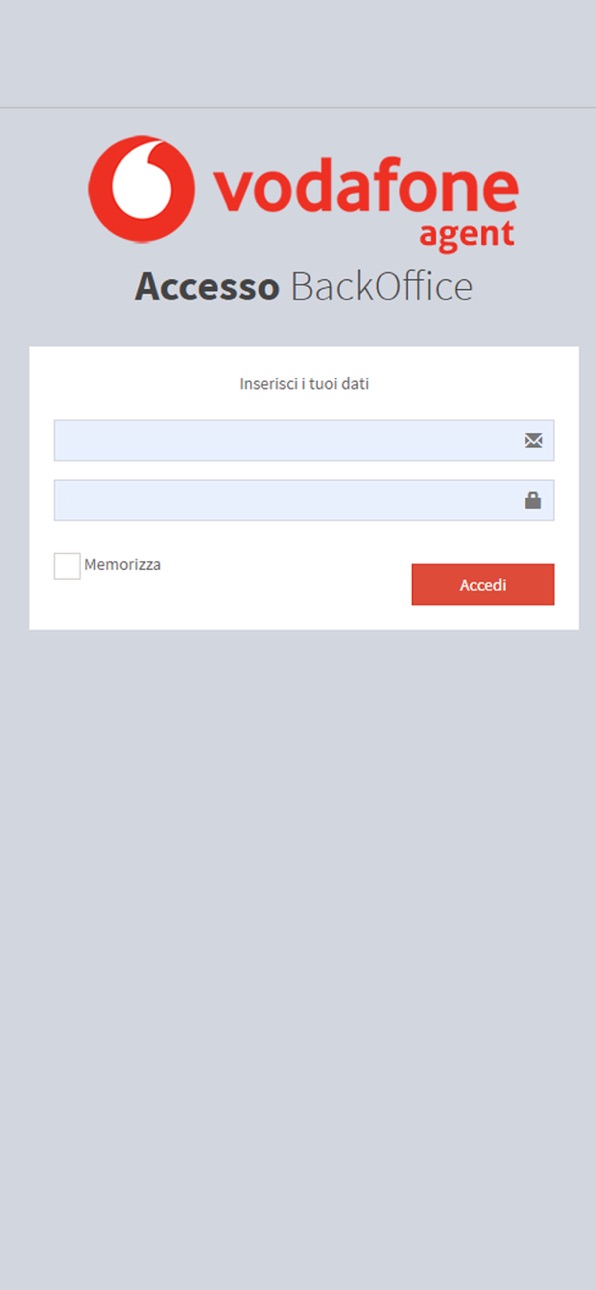The height and width of the screenshot is (1290, 596).
Task: Click the red 'agent' label under vodafone
Action: (x=466, y=236)
